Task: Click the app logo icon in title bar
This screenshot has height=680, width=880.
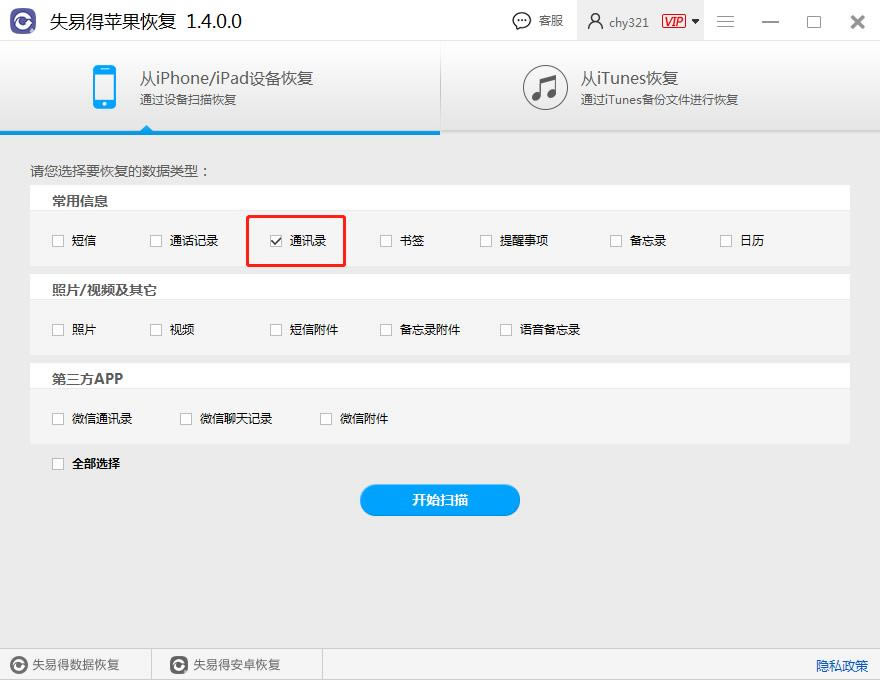Action: coord(22,21)
